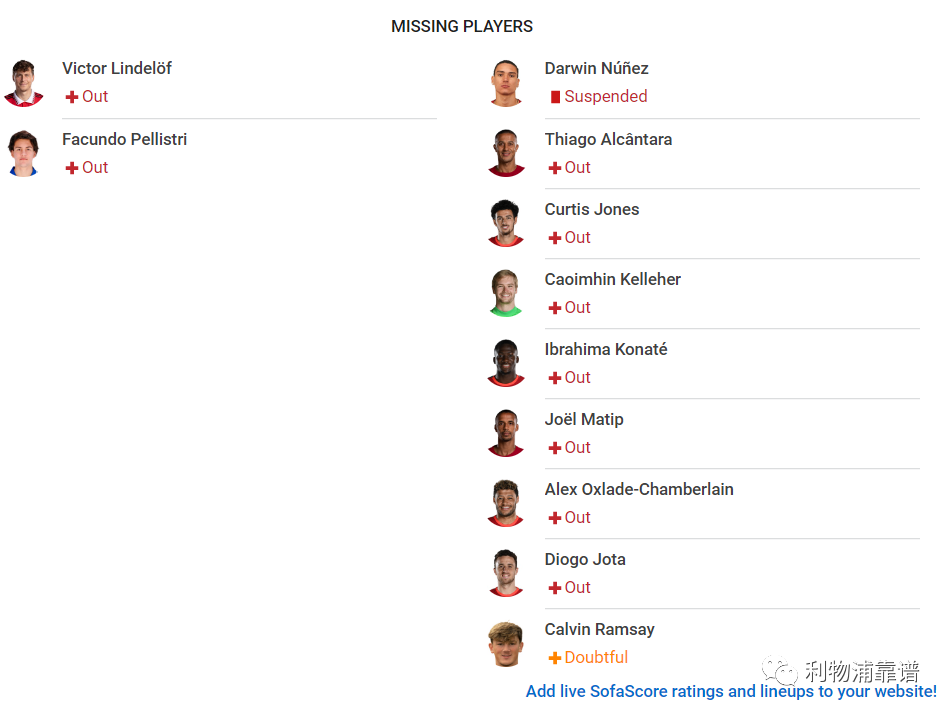Click Curtis Jones's player photo
Viewport: 950px width, 713px height.
coord(506,224)
